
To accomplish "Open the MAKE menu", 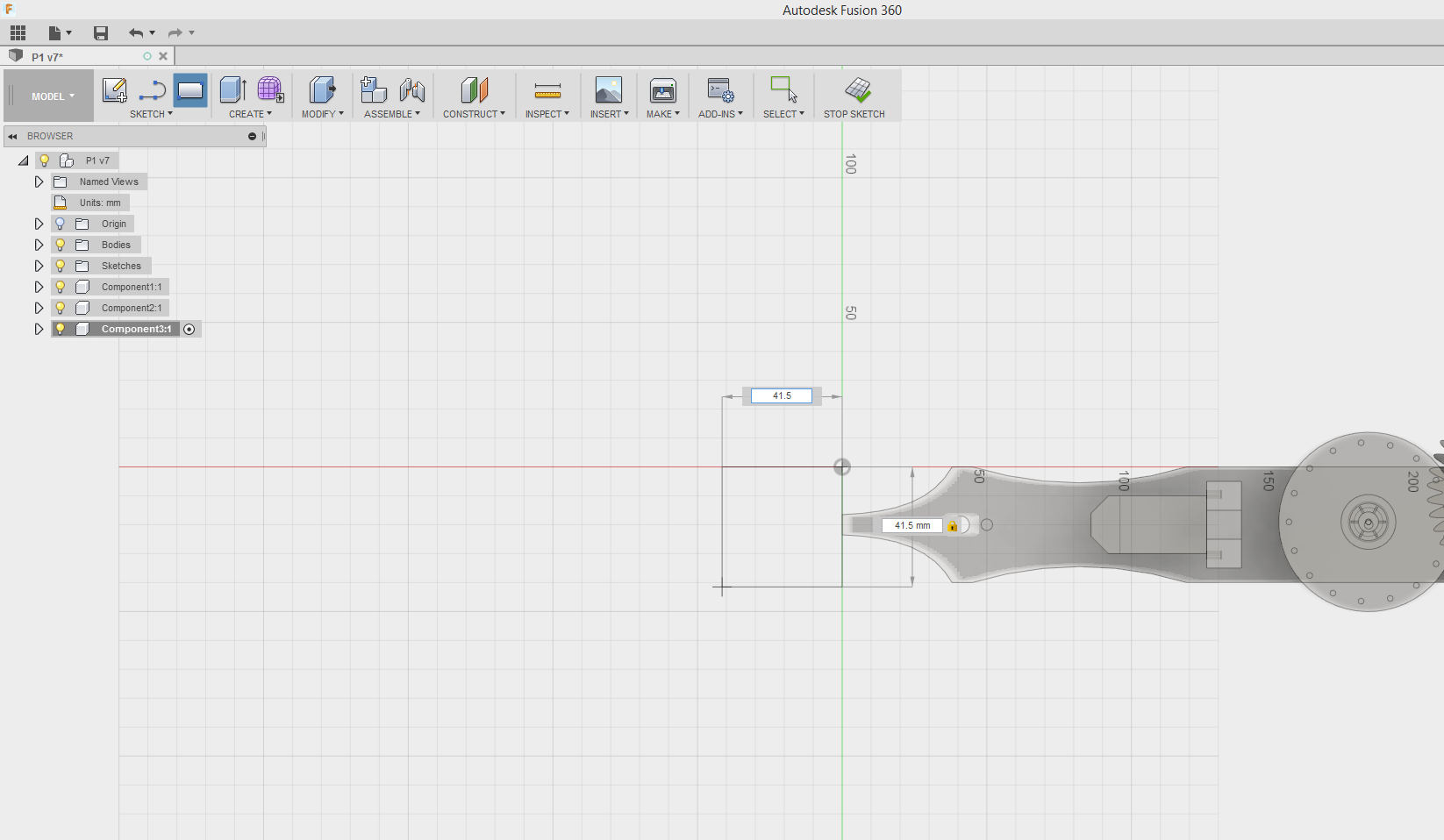I will [x=663, y=114].
